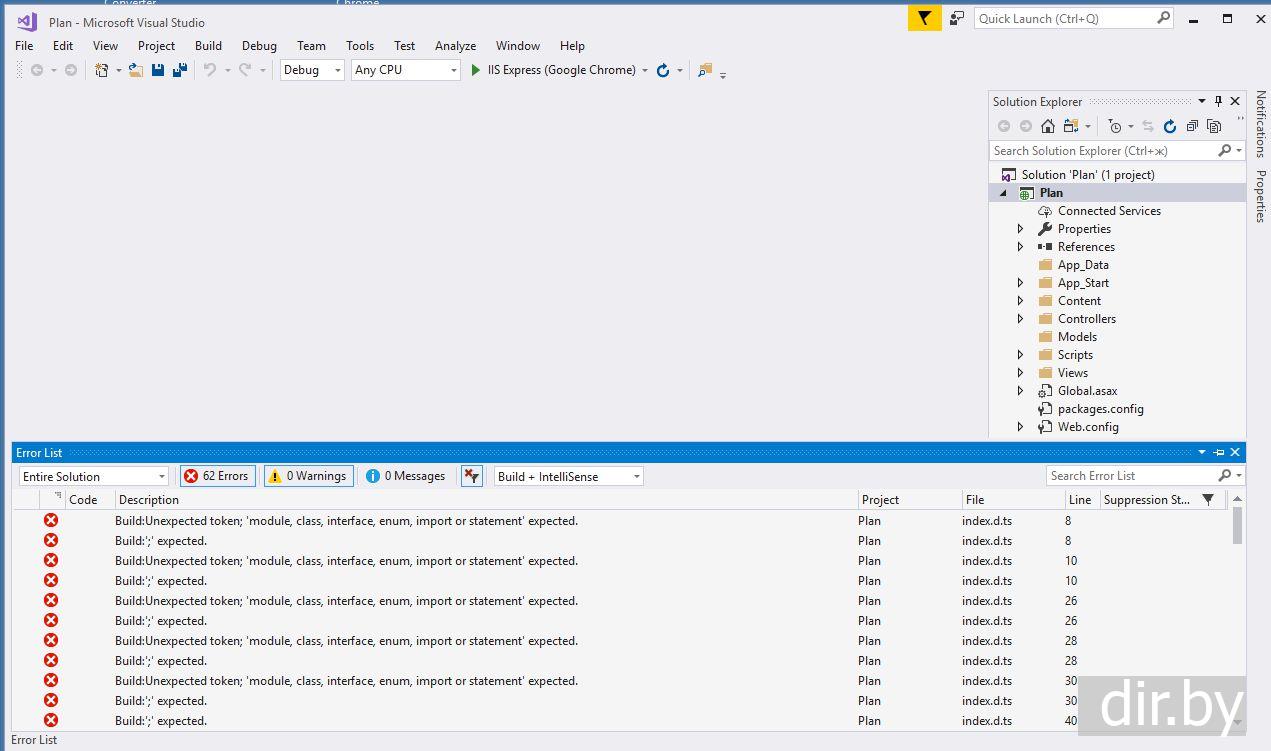1271x751 pixels.
Task: Refresh the Solution Explorer with the refresh icon
Action: coord(1169,126)
